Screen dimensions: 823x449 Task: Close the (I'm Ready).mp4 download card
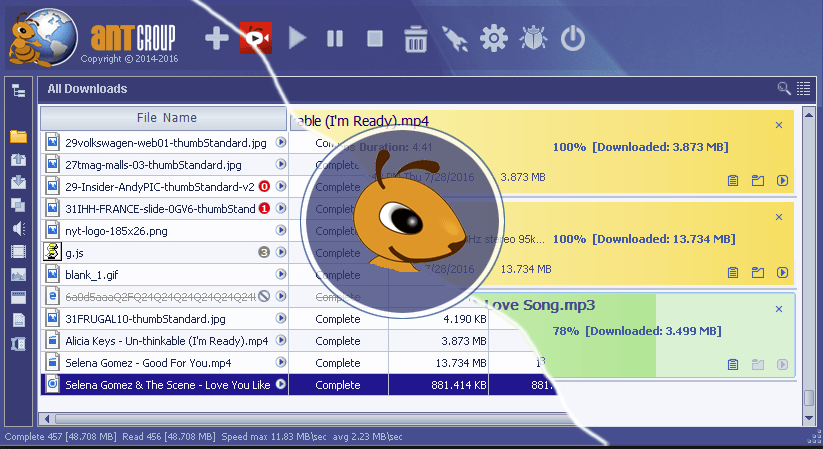pyautogui.click(x=779, y=125)
